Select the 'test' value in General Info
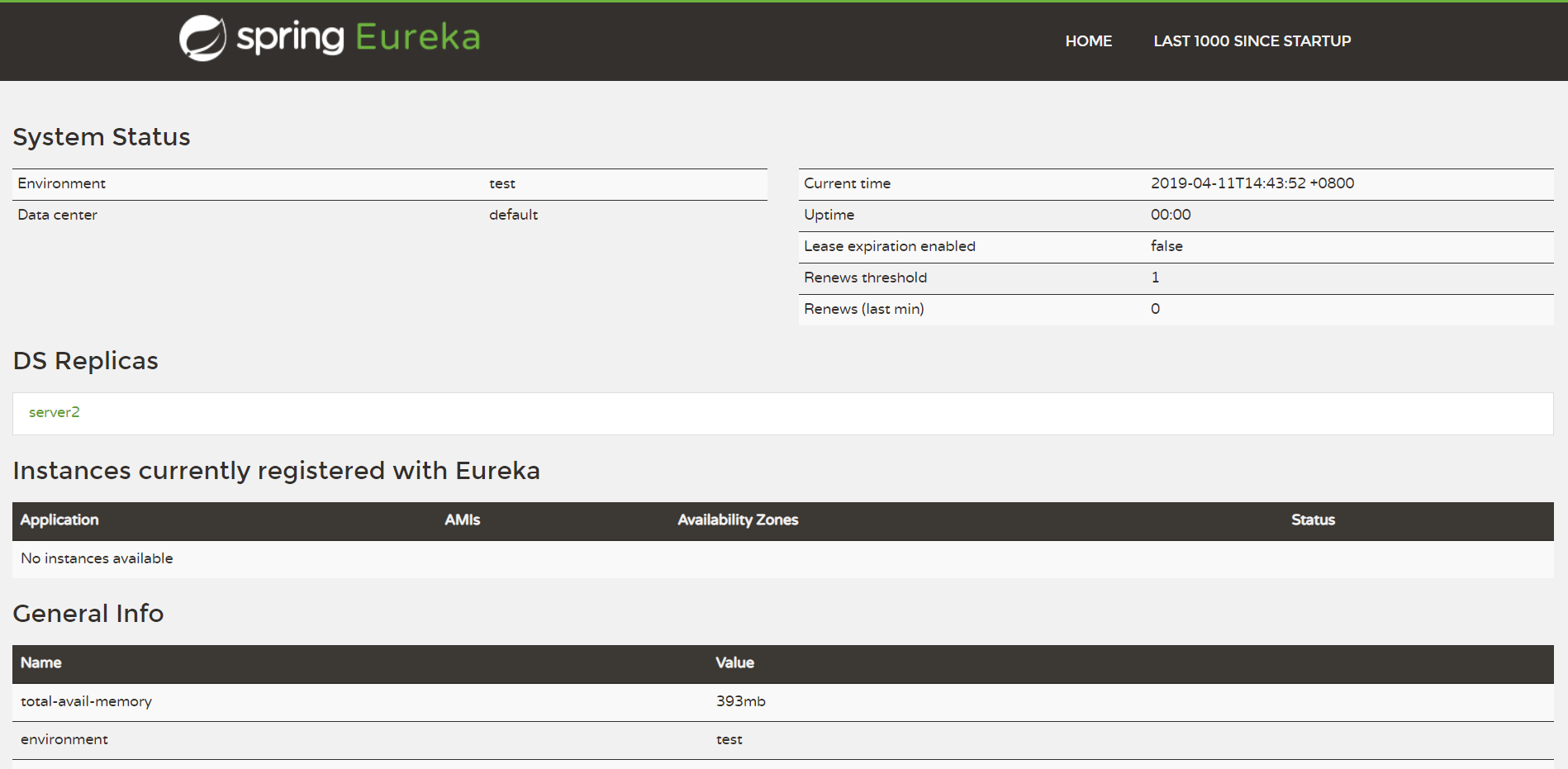This screenshot has height=769, width=1568. [x=729, y=739]
